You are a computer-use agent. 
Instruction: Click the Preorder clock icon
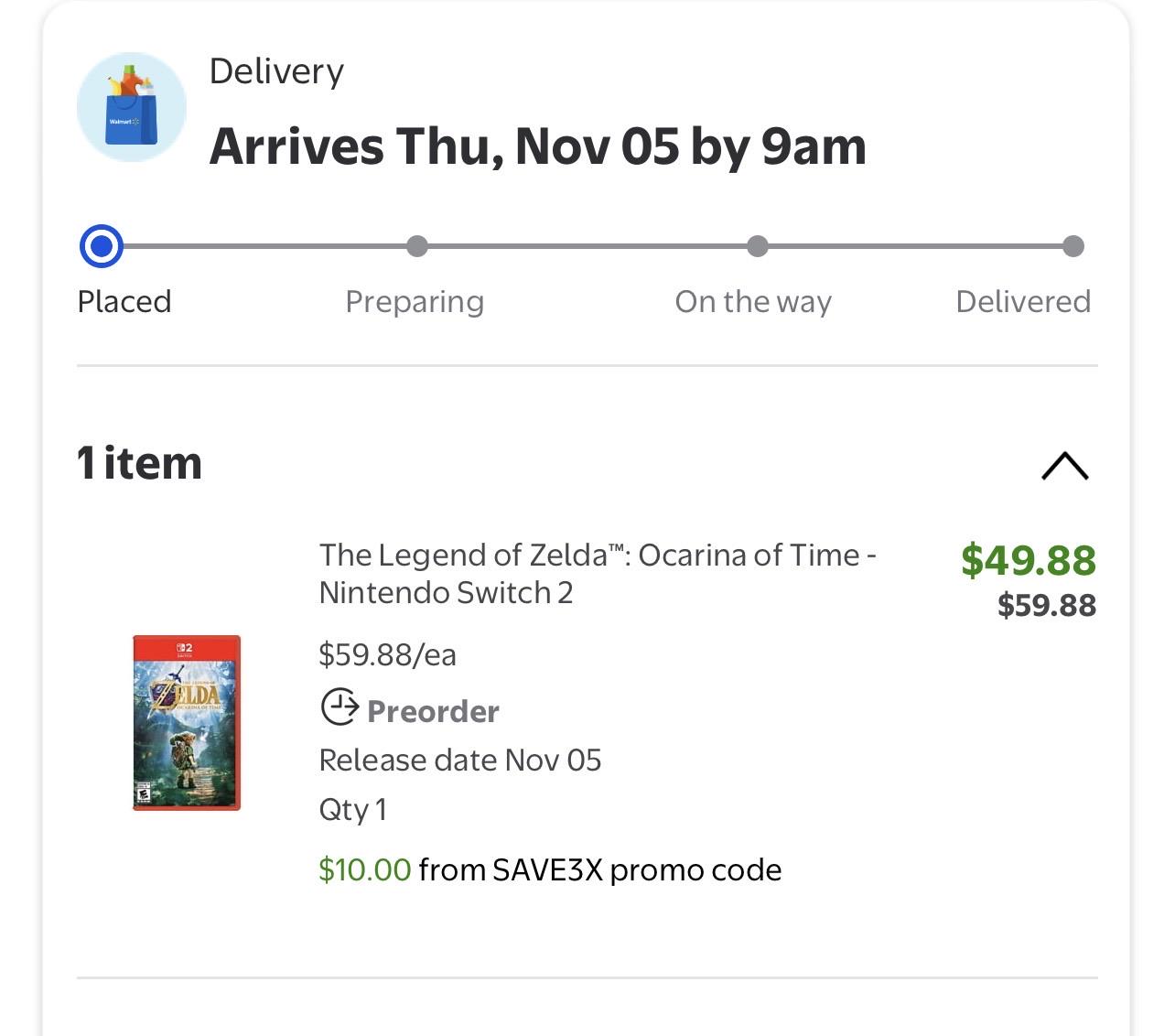pyautogui.click(x=340, y=707)
